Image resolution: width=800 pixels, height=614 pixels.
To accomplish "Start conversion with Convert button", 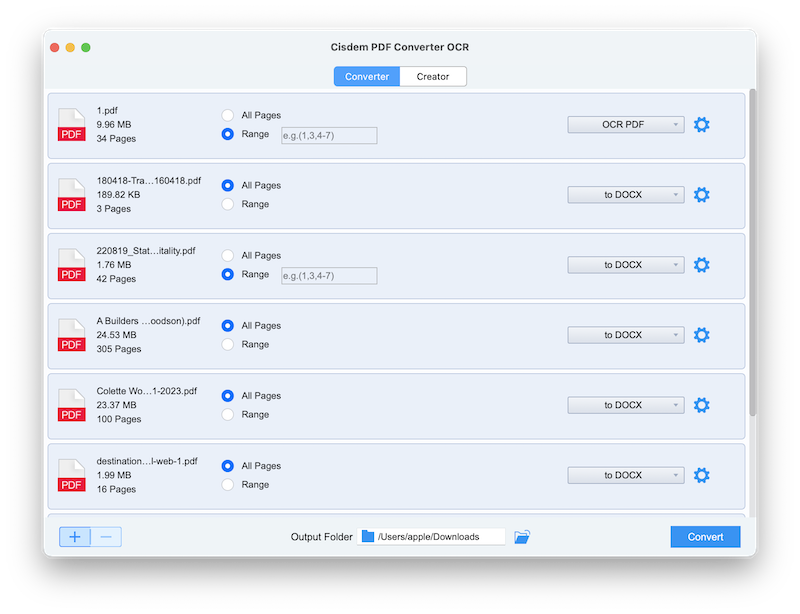I will pyautogui.click(x=705, y=537).
